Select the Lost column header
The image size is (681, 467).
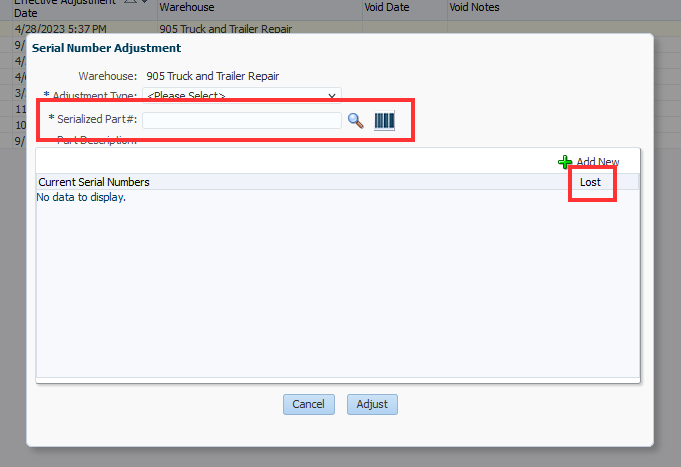(590, 182)
